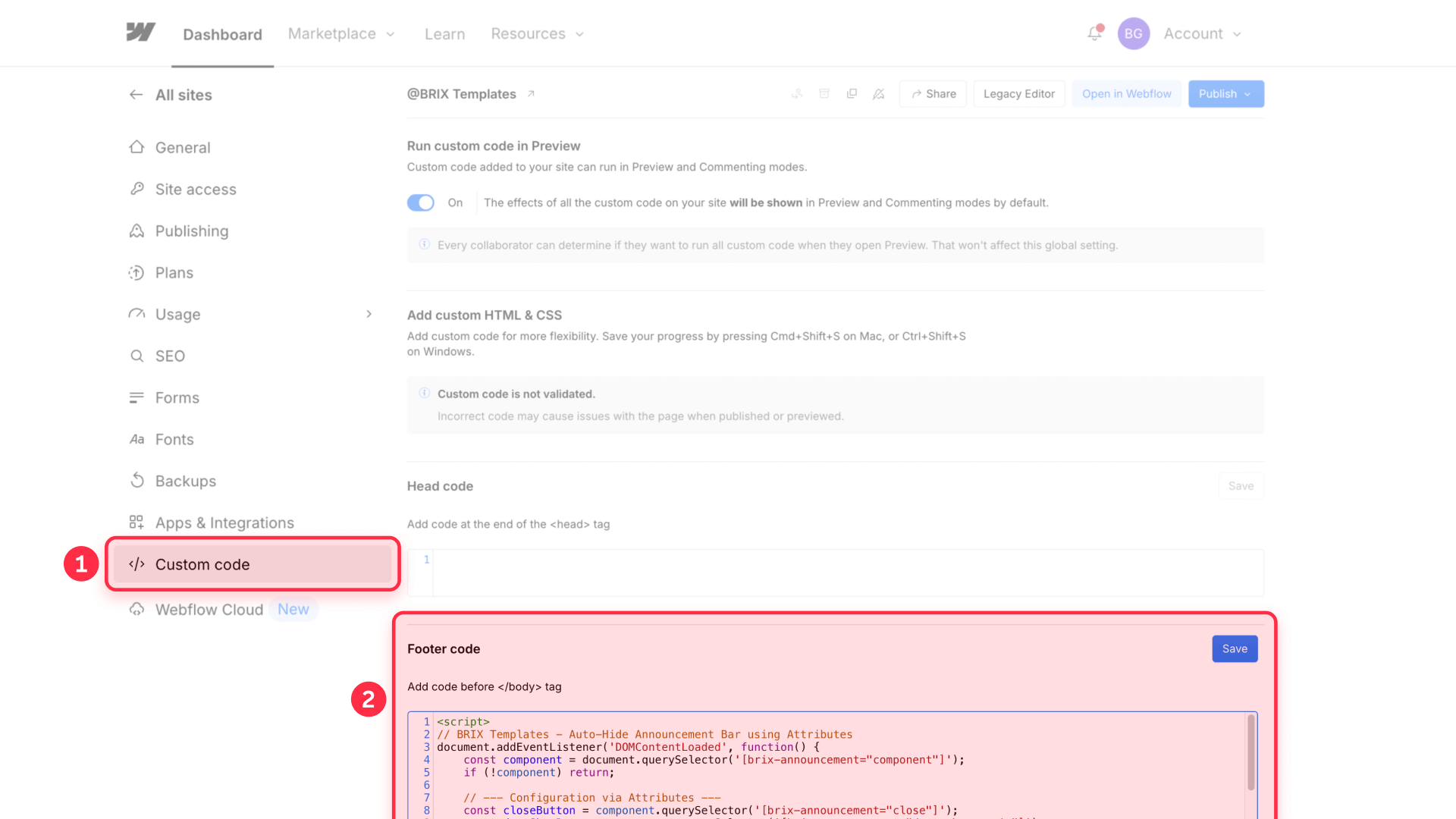
Task: Open the Account dropdown menu
Action: pyautogui.click(x=1202, y=33)
